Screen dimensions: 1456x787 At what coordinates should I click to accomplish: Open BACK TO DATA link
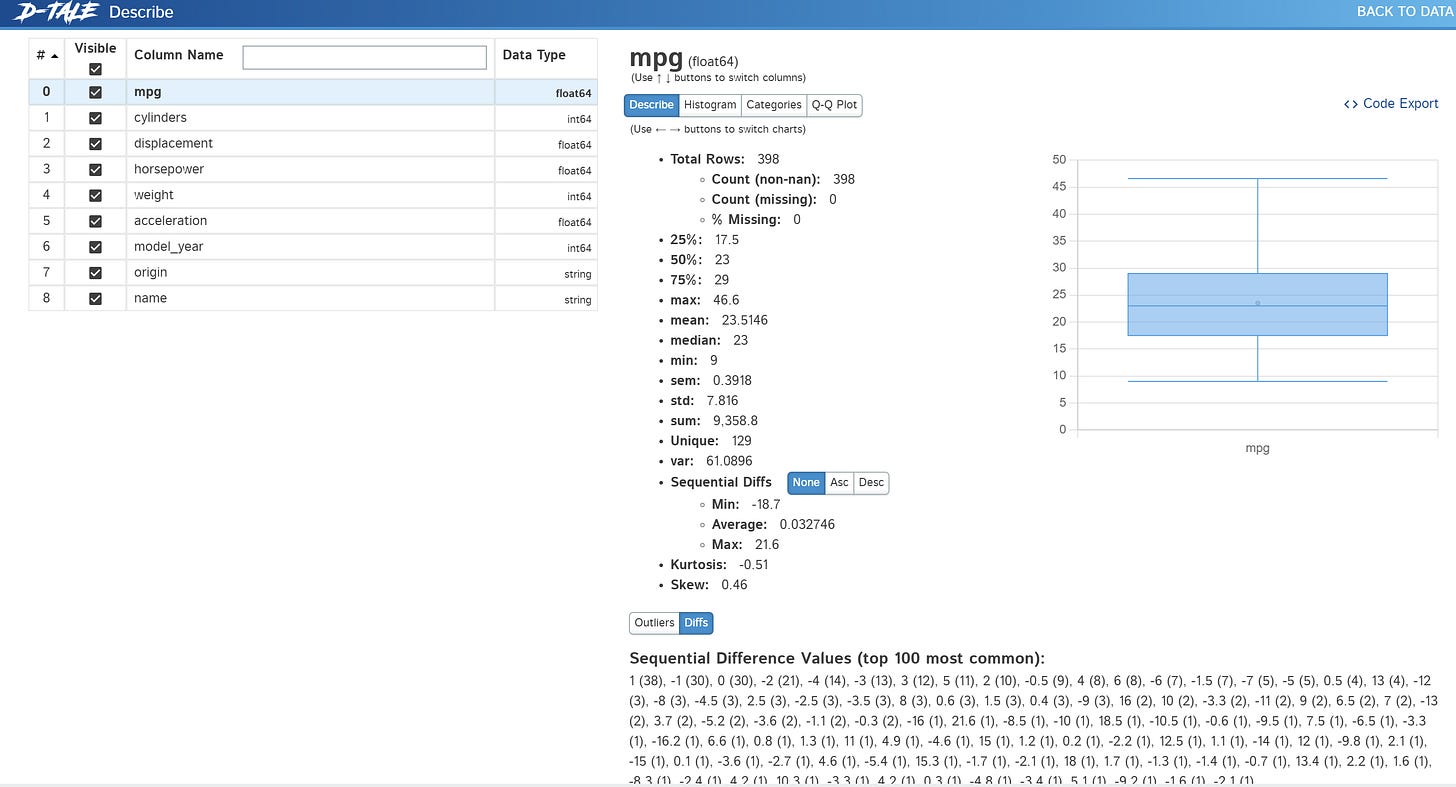click(1406, 11)
